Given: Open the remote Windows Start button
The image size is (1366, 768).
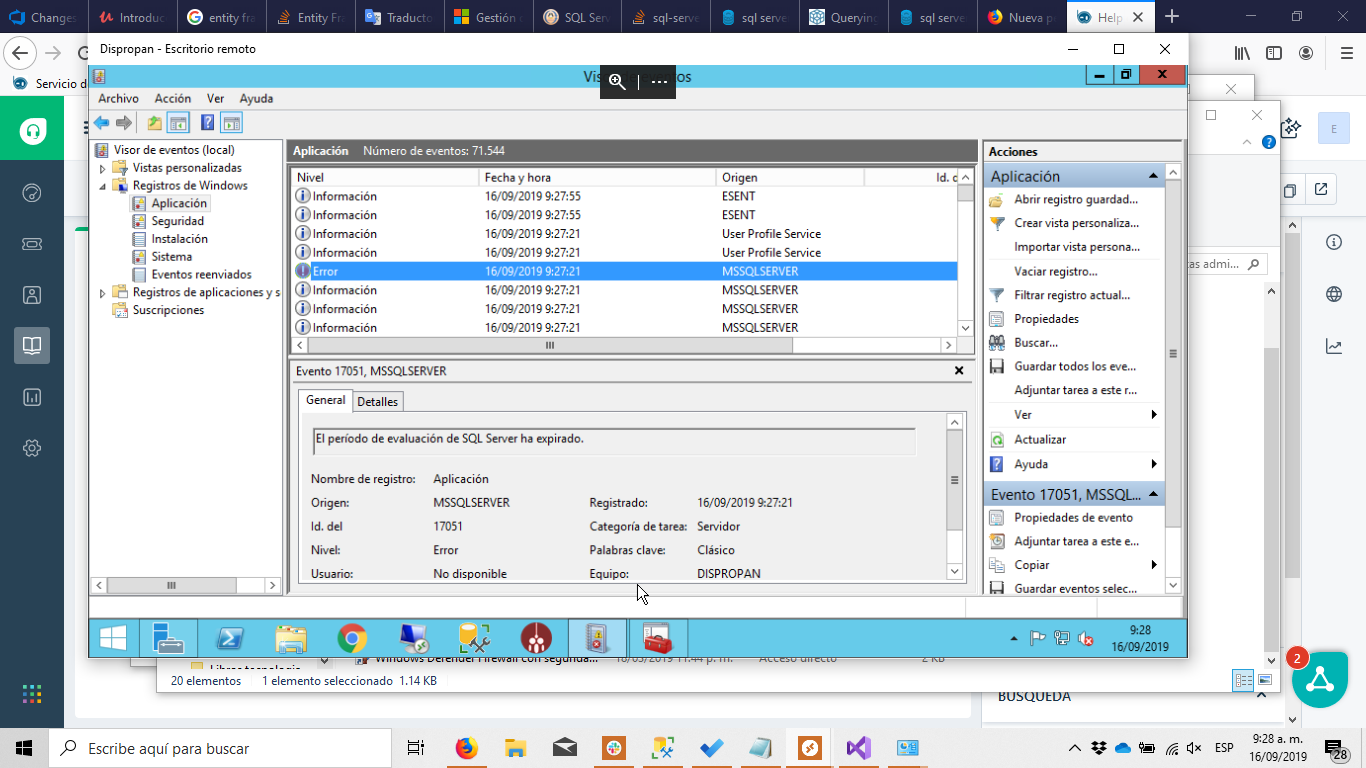Looking at the screenshot, I should pos(113,638).
